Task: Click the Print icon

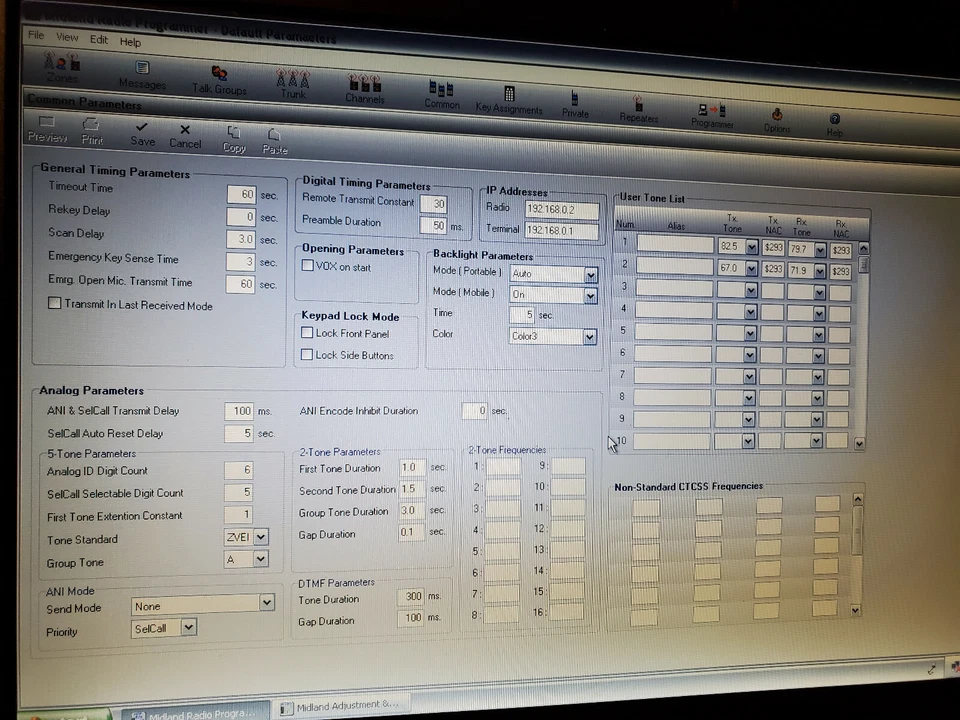Action: click(x=92, y=132)
